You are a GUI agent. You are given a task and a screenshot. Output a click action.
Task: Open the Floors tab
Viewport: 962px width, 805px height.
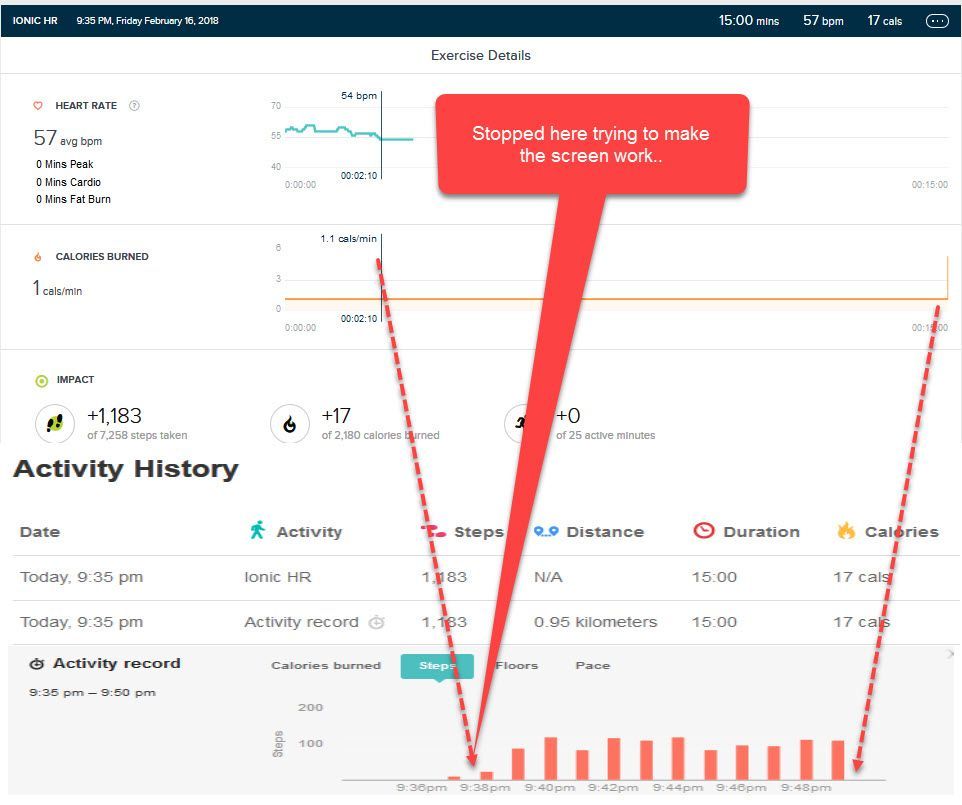517,666
